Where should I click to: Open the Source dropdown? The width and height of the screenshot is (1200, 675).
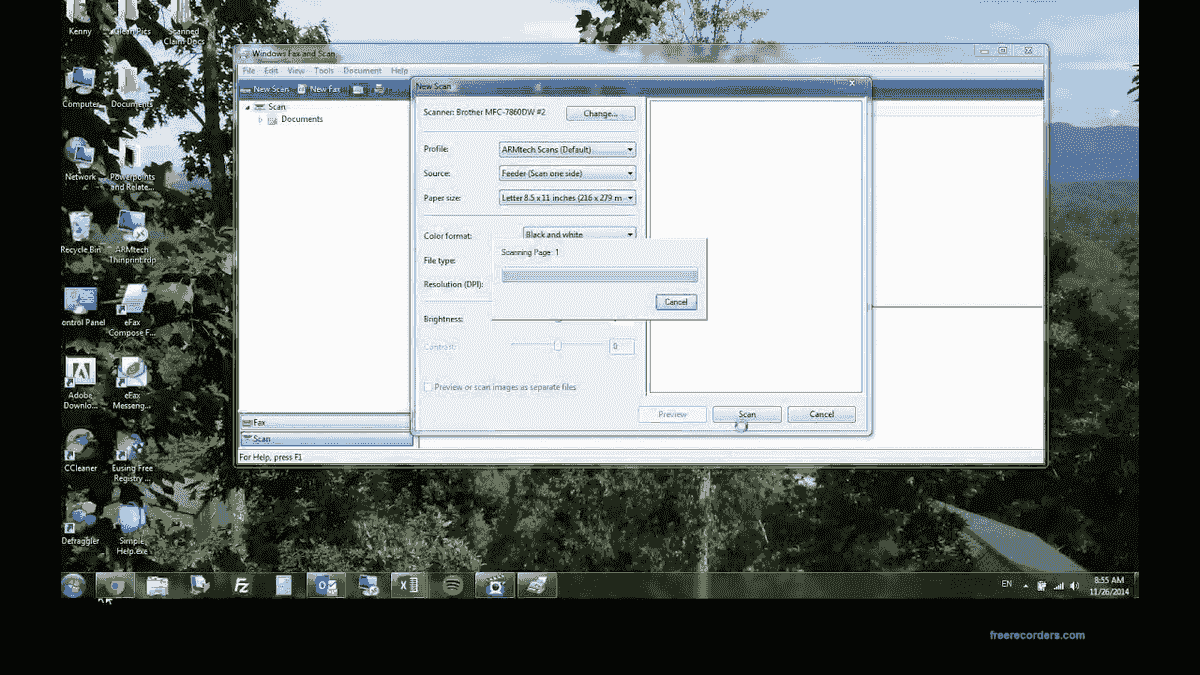click(x=567, y=173)
